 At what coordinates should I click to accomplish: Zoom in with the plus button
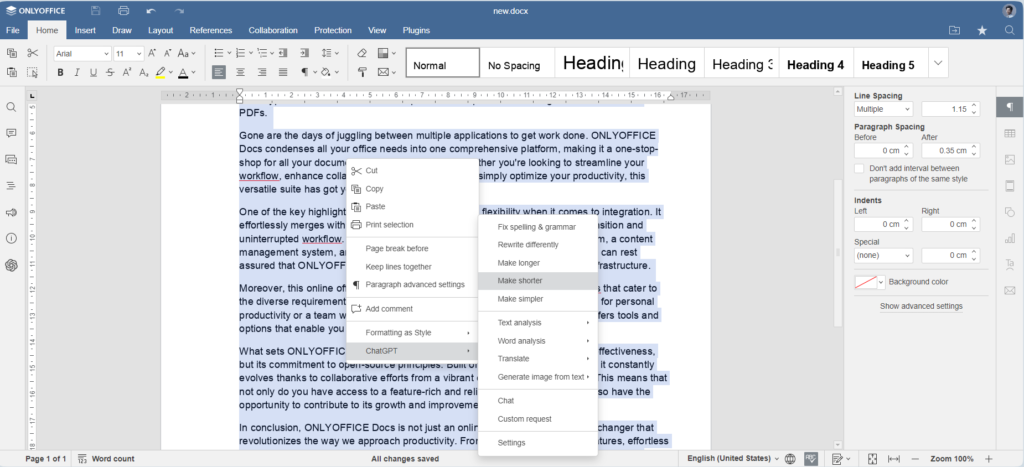[x=989, y=459]
